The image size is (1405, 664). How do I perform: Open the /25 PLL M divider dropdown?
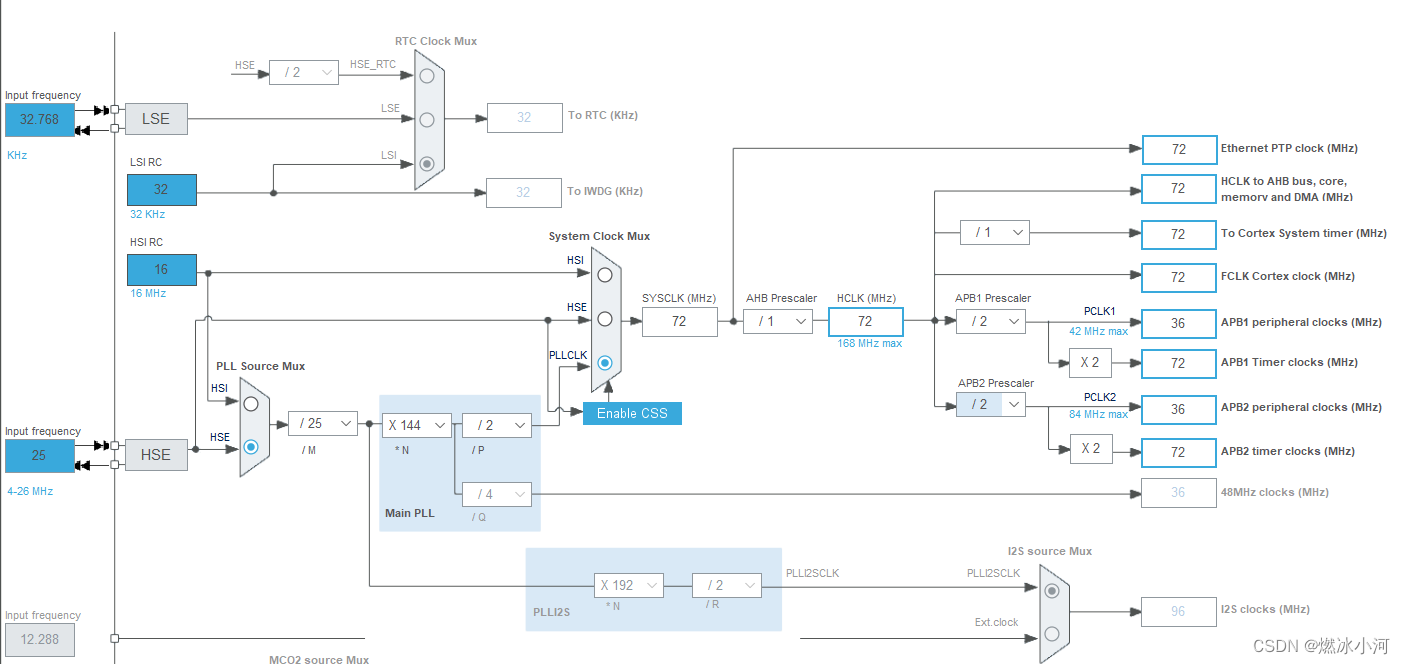322,423
